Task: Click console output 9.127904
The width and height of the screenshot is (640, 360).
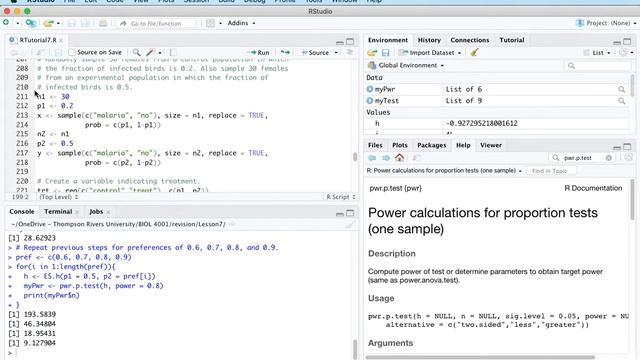Action: (x=40, y=343)
